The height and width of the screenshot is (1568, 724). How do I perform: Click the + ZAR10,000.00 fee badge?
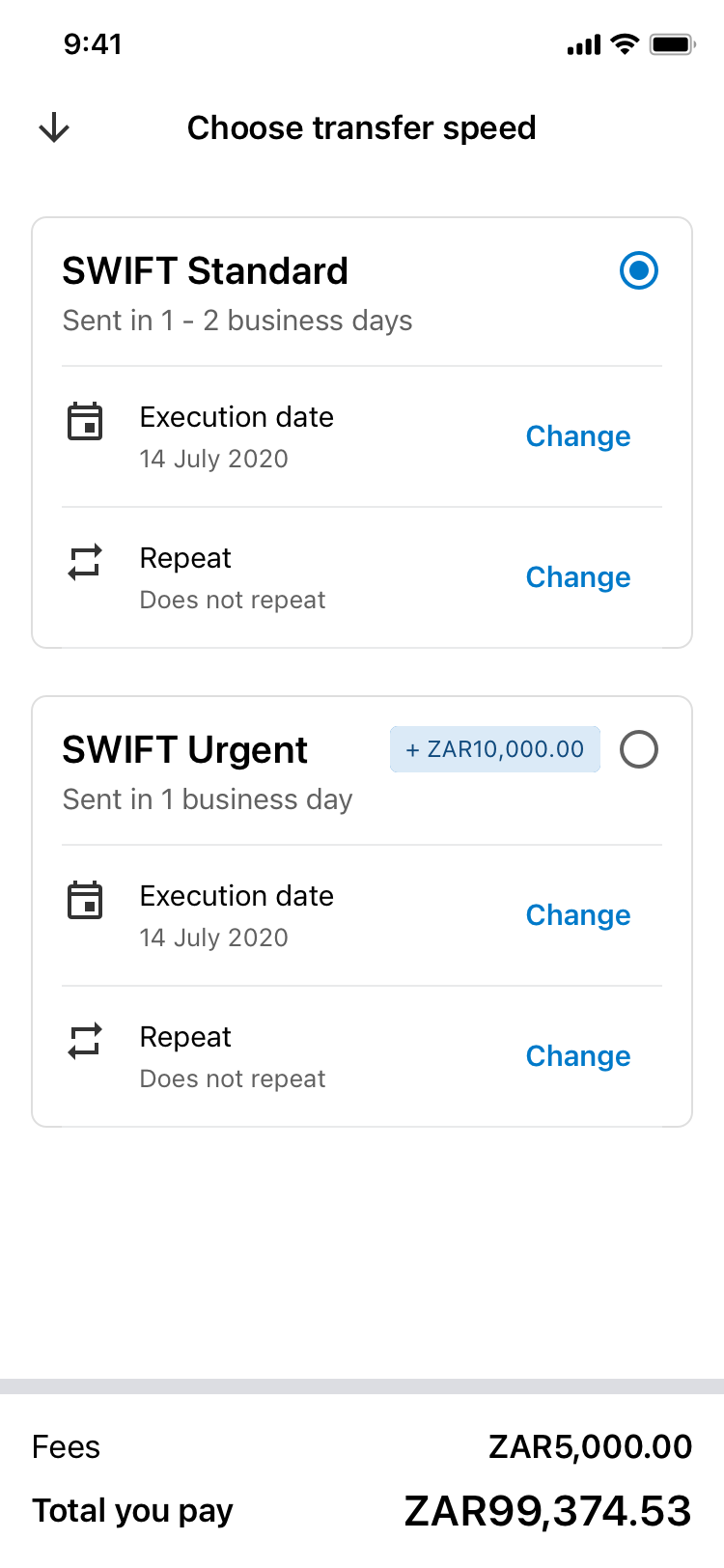pyautogui.click(x=495, y=749)
